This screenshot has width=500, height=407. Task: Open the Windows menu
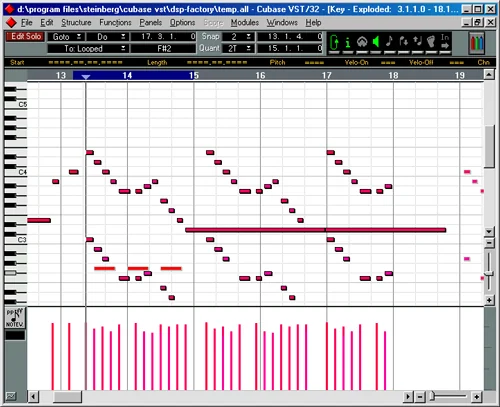pyautogui.click(x=282, y=23)
